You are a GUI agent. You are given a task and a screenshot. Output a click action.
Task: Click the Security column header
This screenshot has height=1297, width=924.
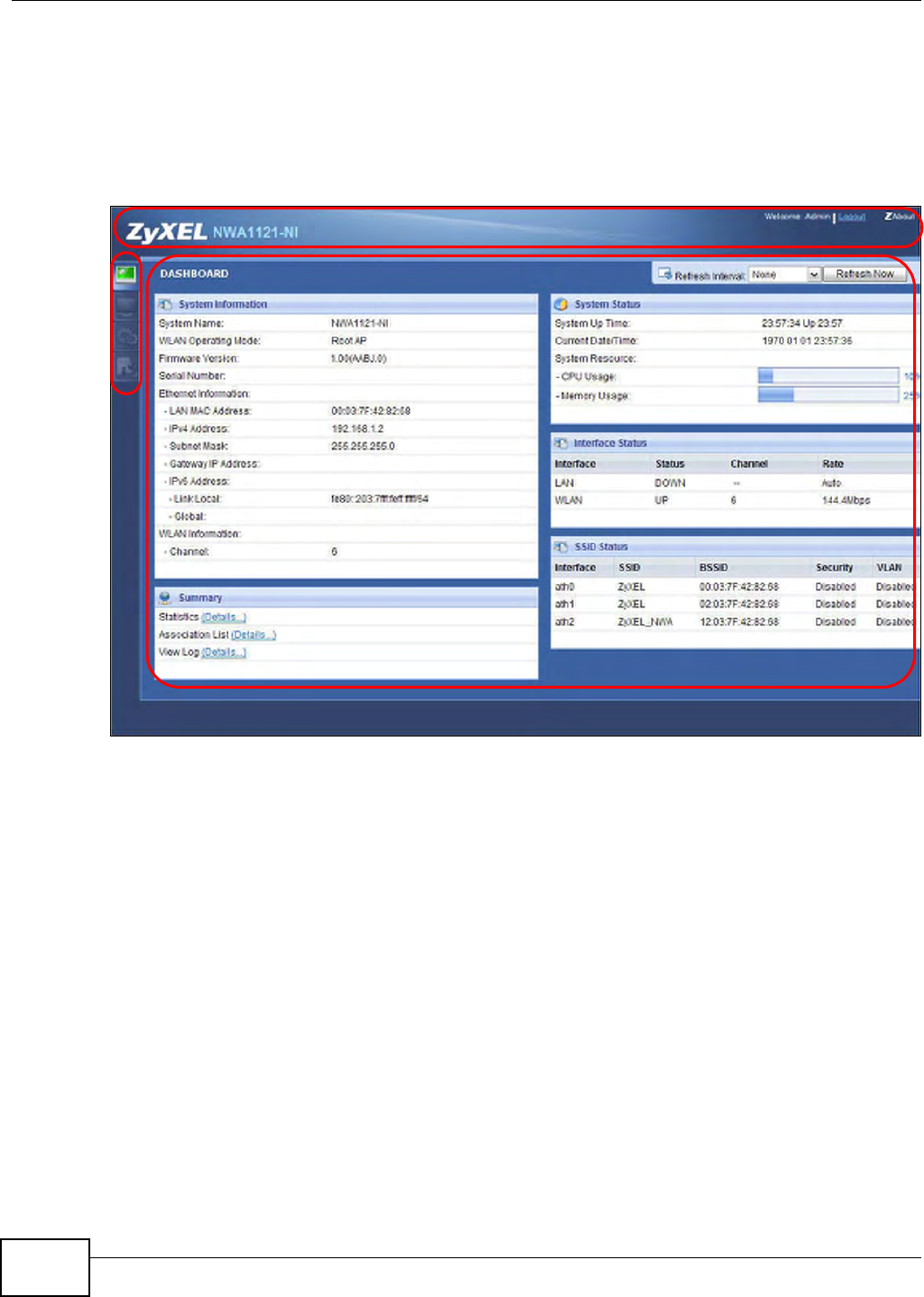click(835, 568)
